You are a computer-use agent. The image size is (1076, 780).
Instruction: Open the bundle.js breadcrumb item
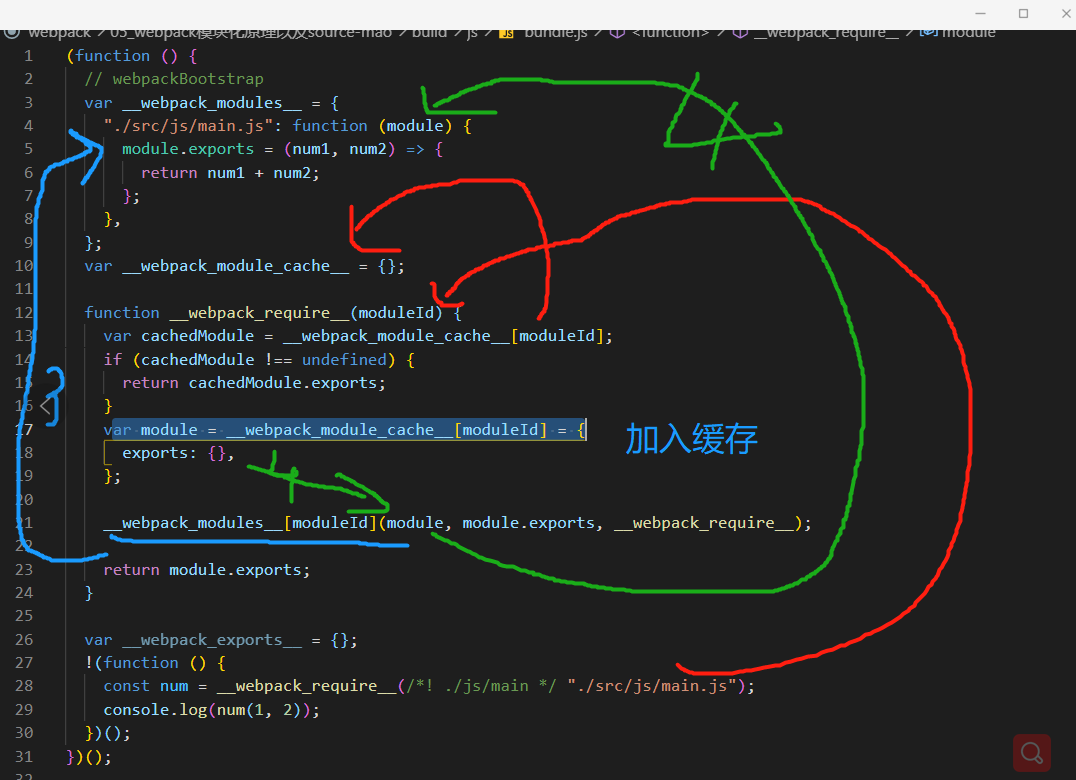click(x=556, y=32)
